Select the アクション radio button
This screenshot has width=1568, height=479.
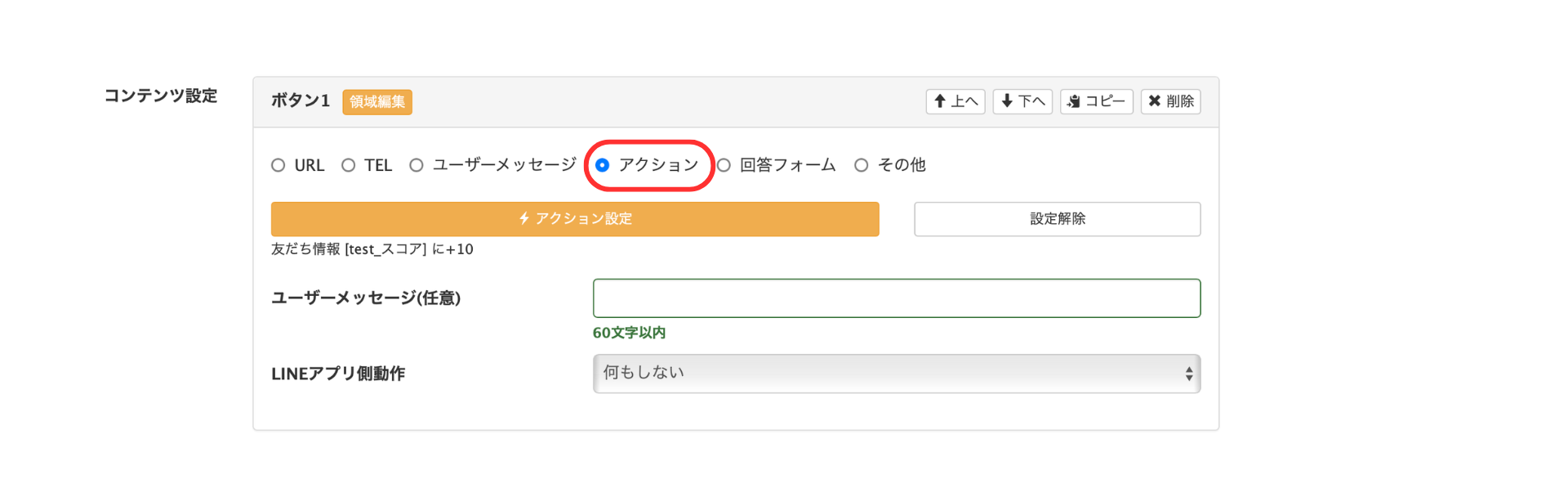[603, 165]
